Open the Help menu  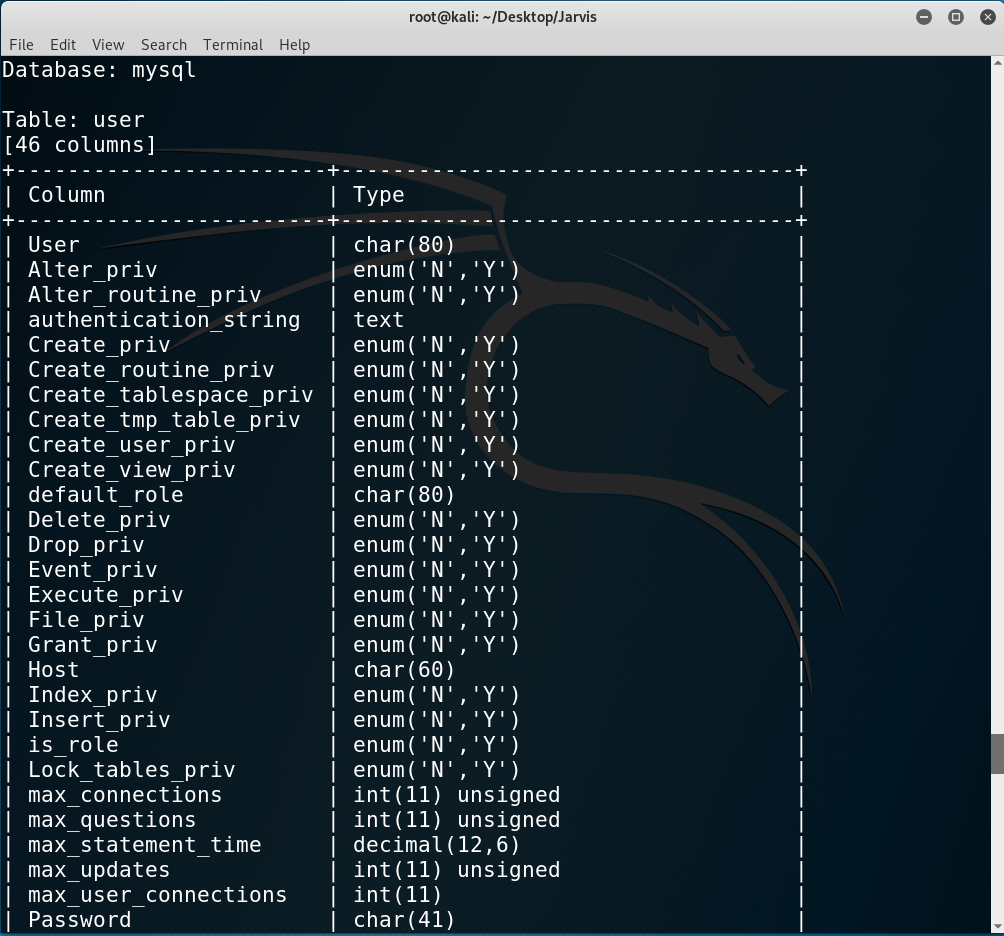click(295, 45)
